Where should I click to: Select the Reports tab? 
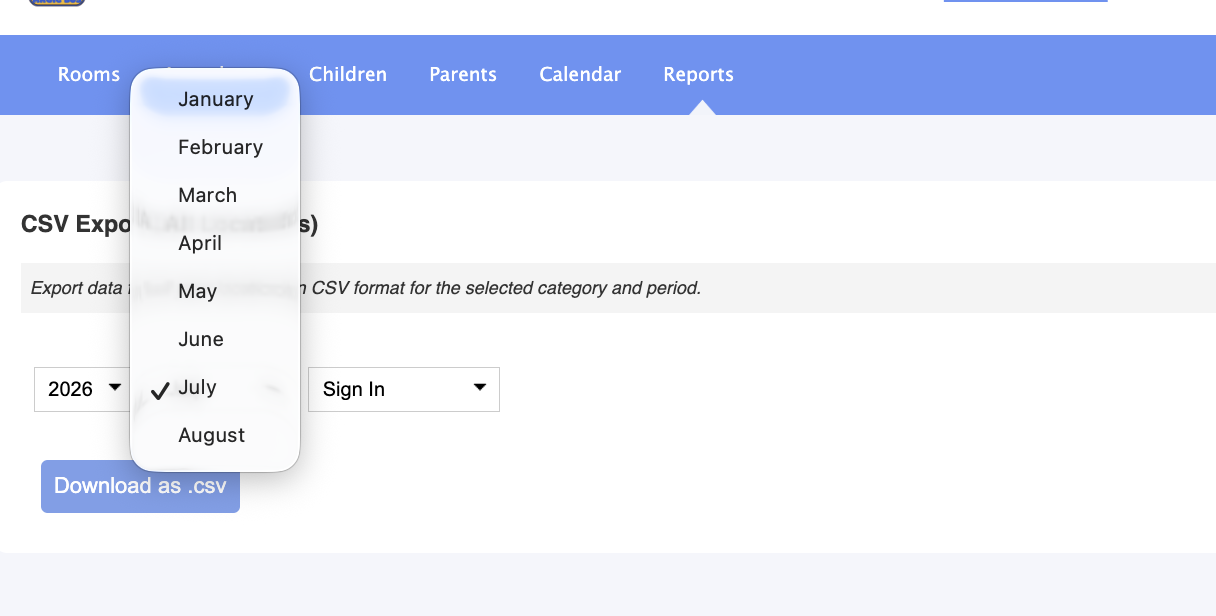coord(698,74)
